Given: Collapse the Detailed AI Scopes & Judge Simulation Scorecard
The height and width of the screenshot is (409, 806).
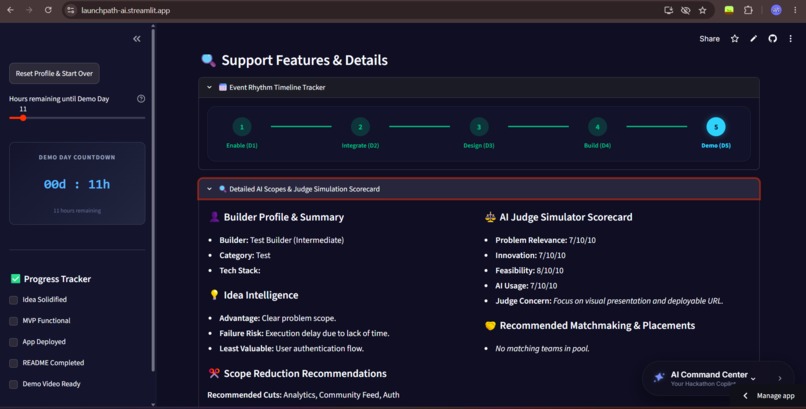Looking at the screenshot, I should tap(479, 189).
